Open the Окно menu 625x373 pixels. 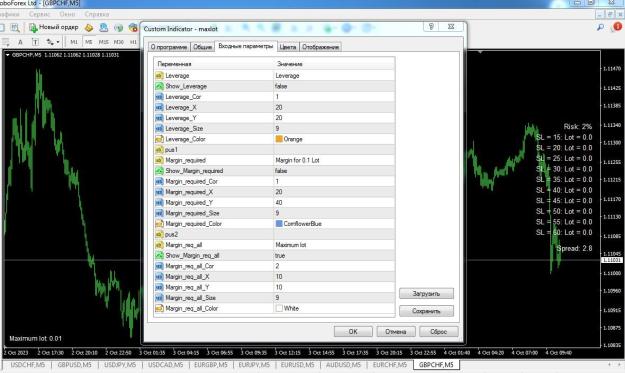click(x=67, y=14)
